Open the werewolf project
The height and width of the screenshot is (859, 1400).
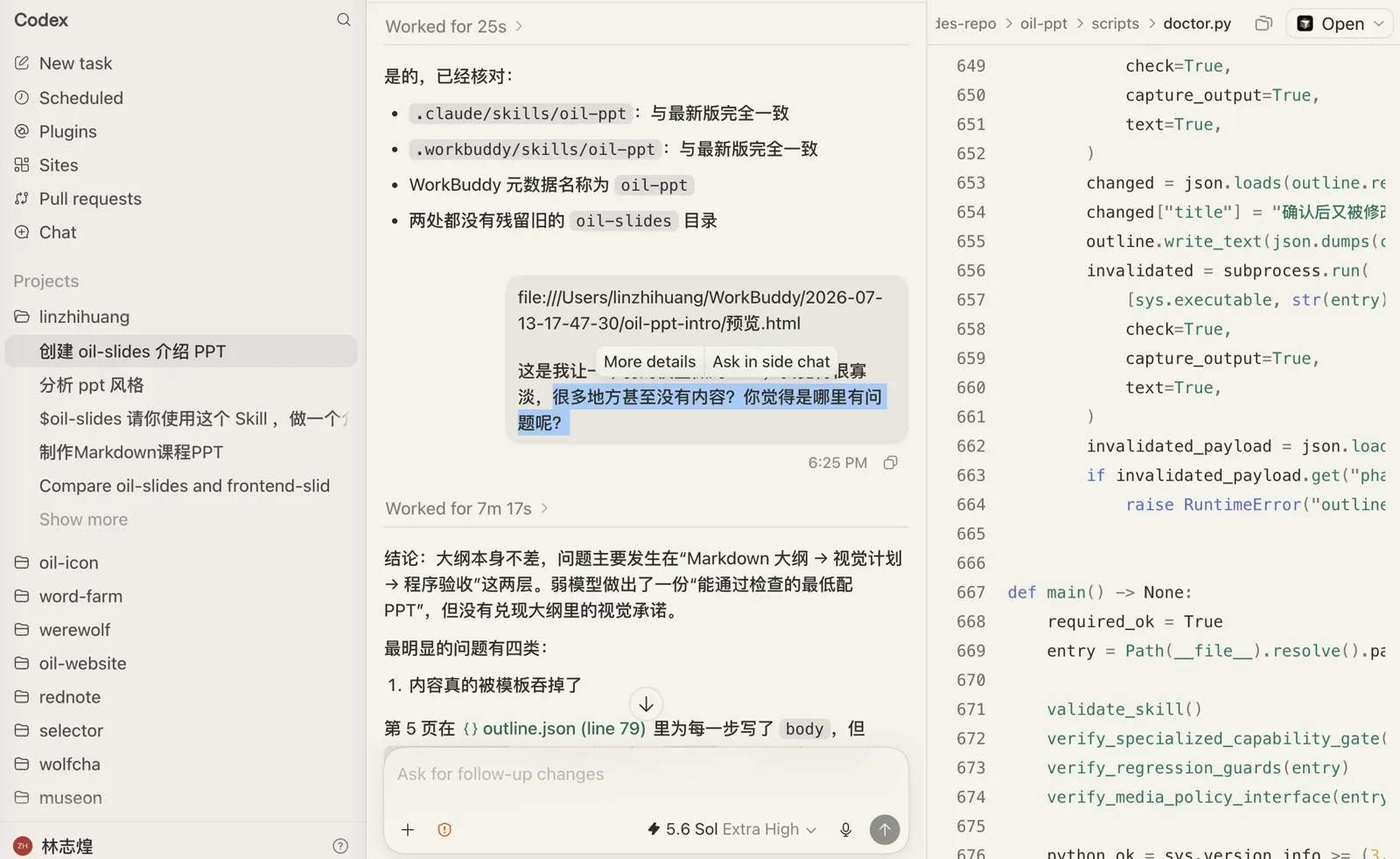[x=74, y=630]
